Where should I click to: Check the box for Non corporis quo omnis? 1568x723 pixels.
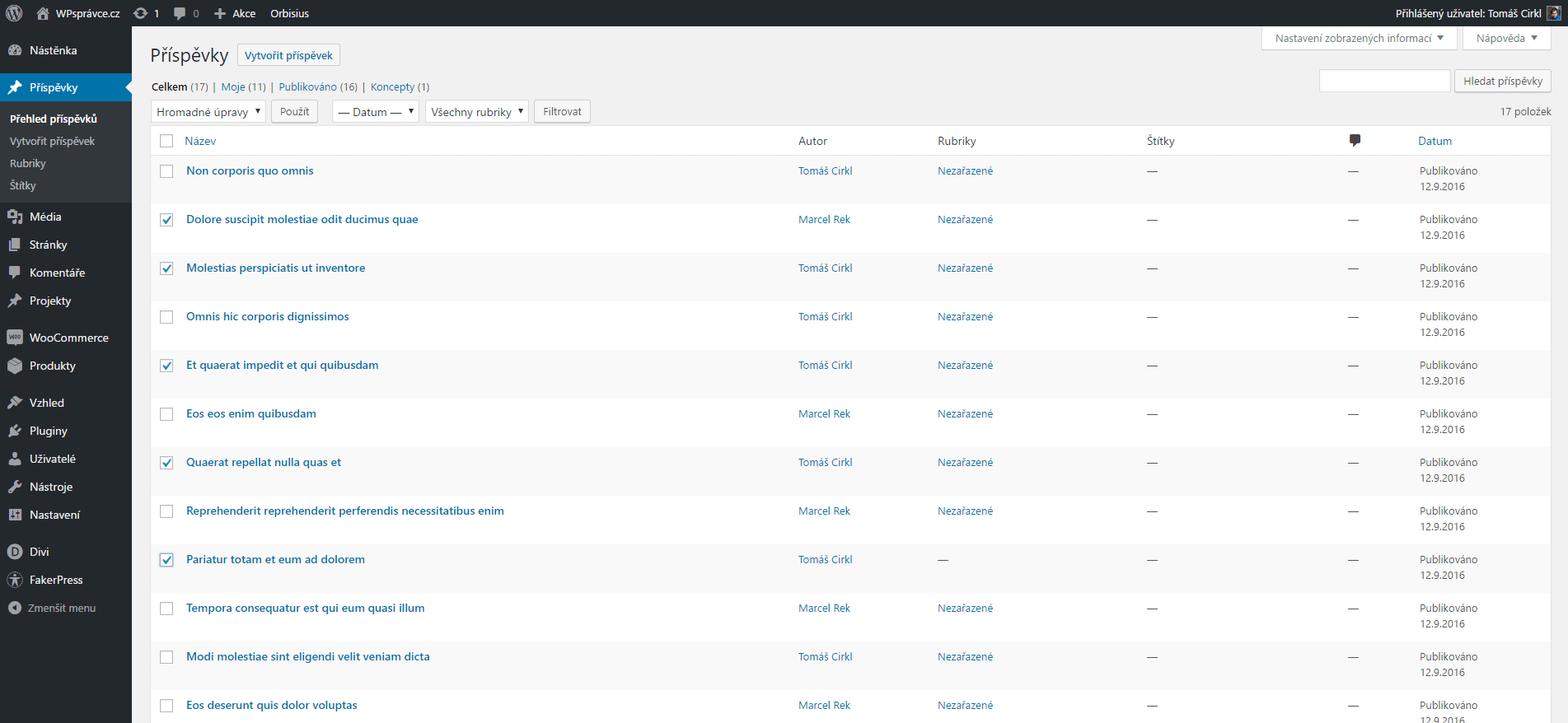tap(166, 171)
